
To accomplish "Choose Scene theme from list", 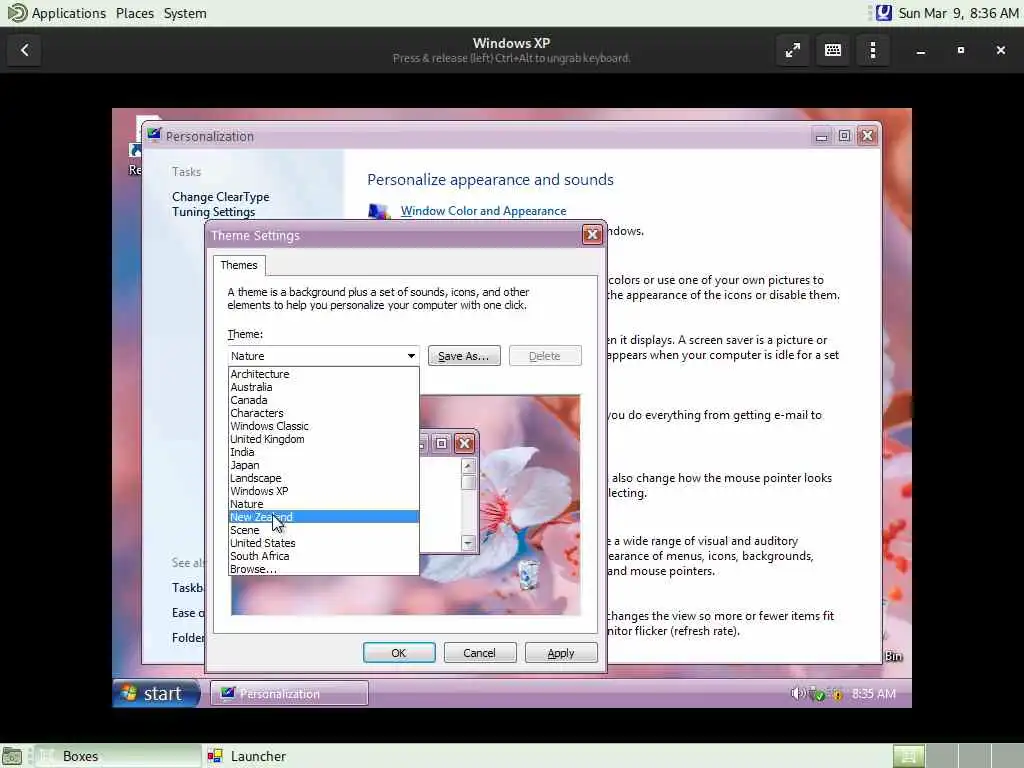I will click(323, 530).
